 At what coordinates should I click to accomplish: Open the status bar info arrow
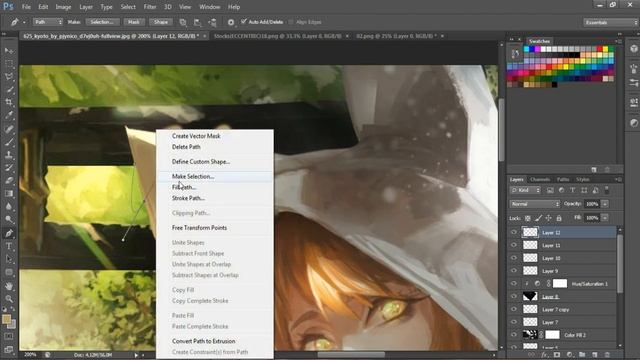click(x=136, y=355)
